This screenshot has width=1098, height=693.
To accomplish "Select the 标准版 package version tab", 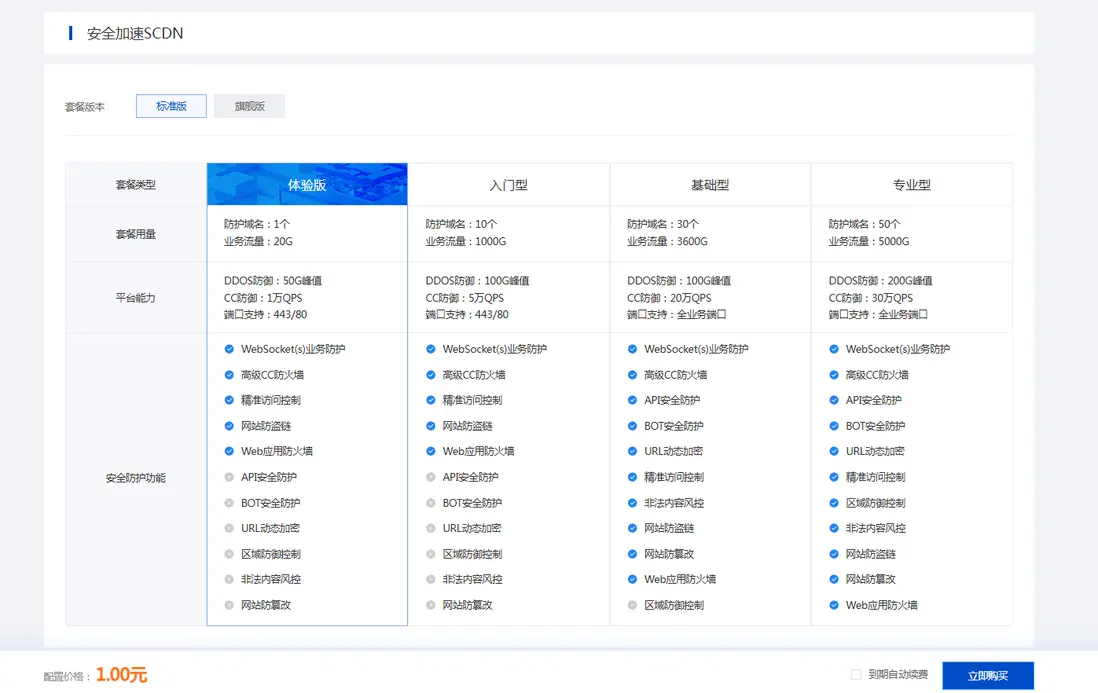I will coord(171,106).
